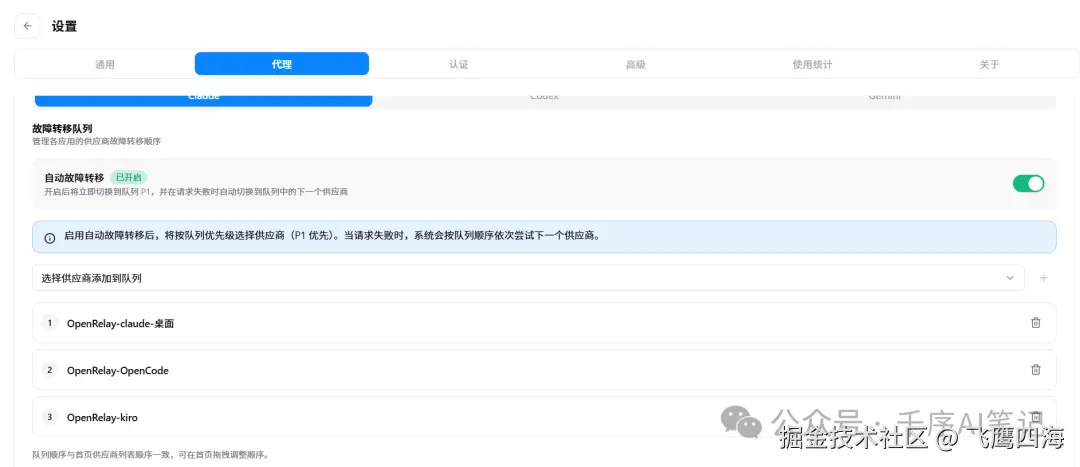The image size is (1080, 467).
Task: Switch to the Codex app sub-tab
Action: point(543,100)
